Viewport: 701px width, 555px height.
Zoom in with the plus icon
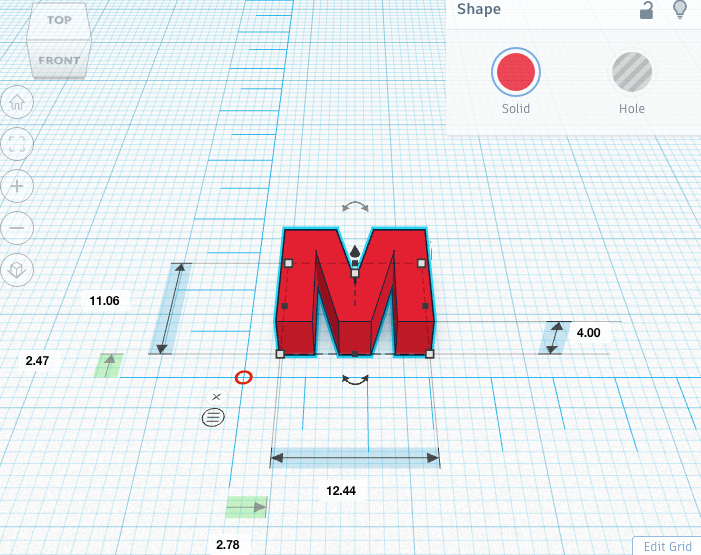pos(17,186)
